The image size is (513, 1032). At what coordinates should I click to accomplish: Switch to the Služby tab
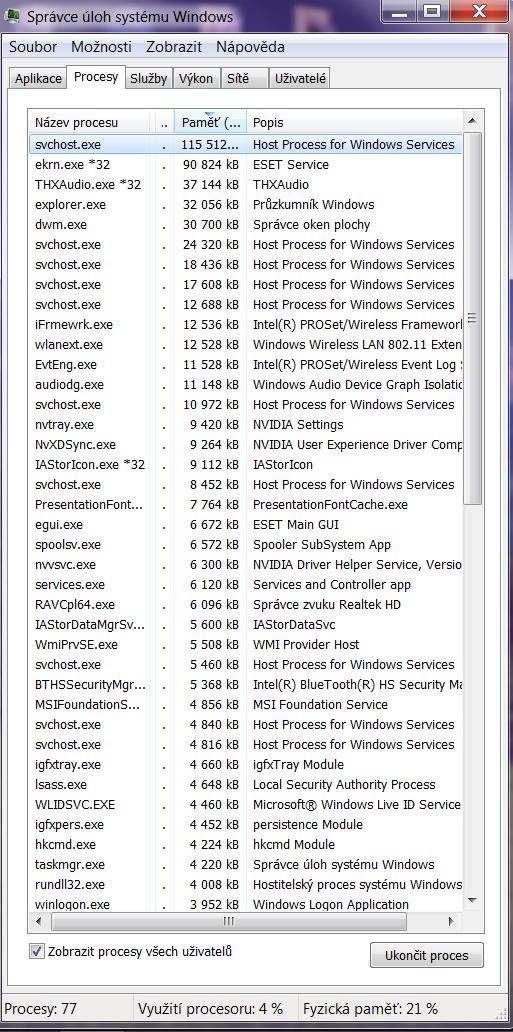click(148, 78)
